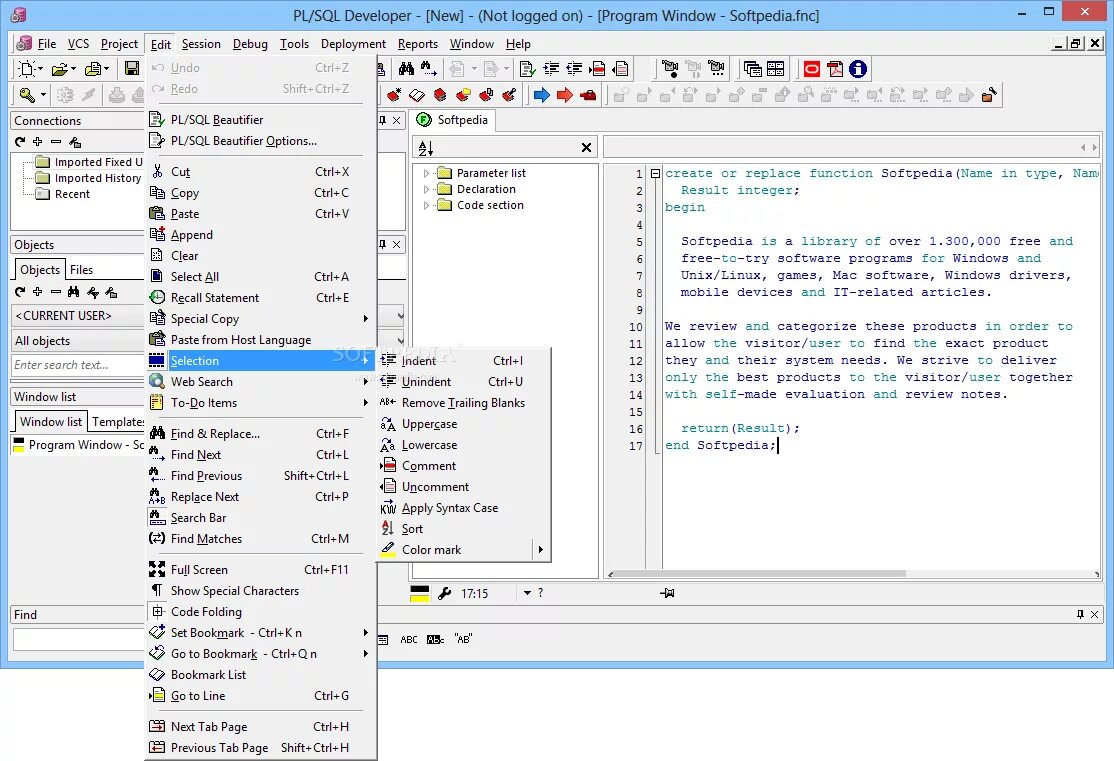This screenshot has height=761, width=1114.
Task: Click the Enter search text field
Action: coord(78,365)
